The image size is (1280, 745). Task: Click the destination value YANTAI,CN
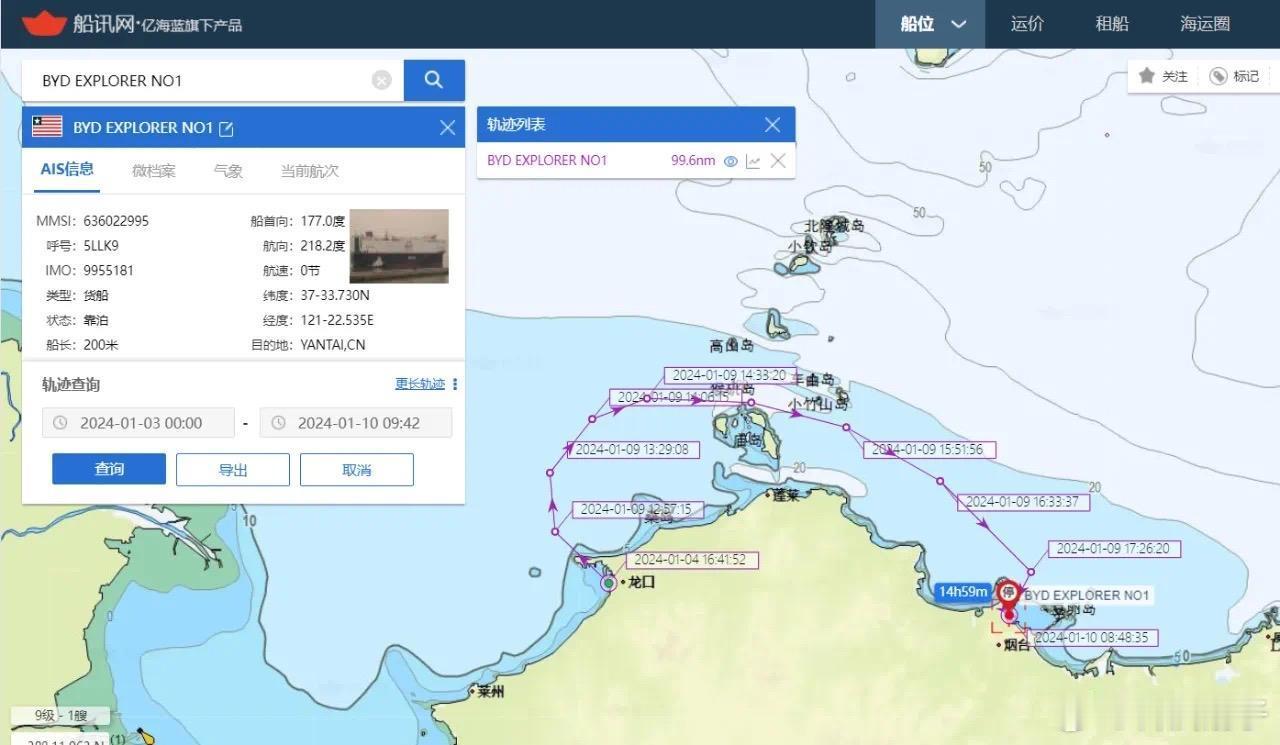(333, 345)
